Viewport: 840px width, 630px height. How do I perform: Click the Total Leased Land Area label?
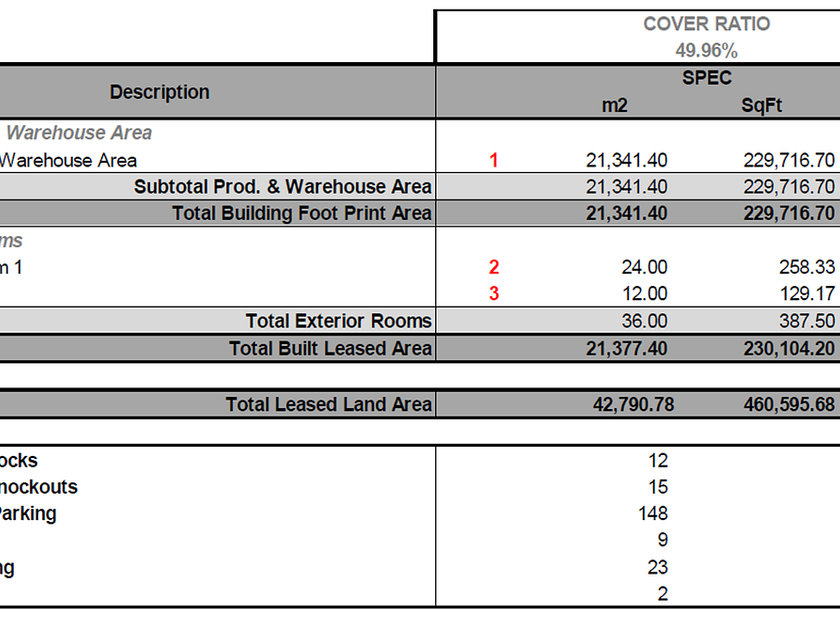click(328, 404)
